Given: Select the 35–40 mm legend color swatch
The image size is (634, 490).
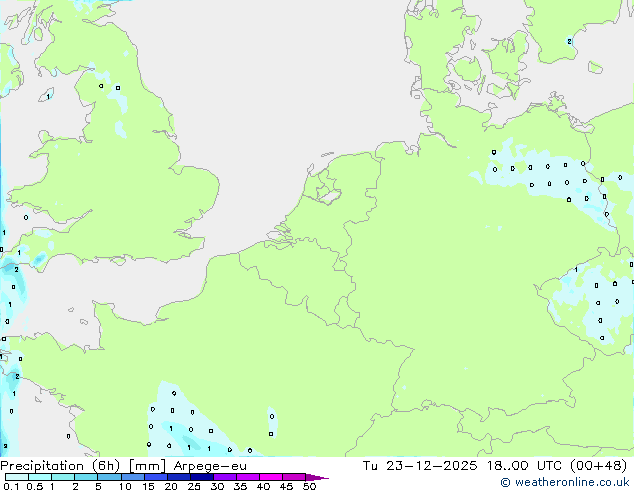Looking at the screenshot, I should click(248, 477).
